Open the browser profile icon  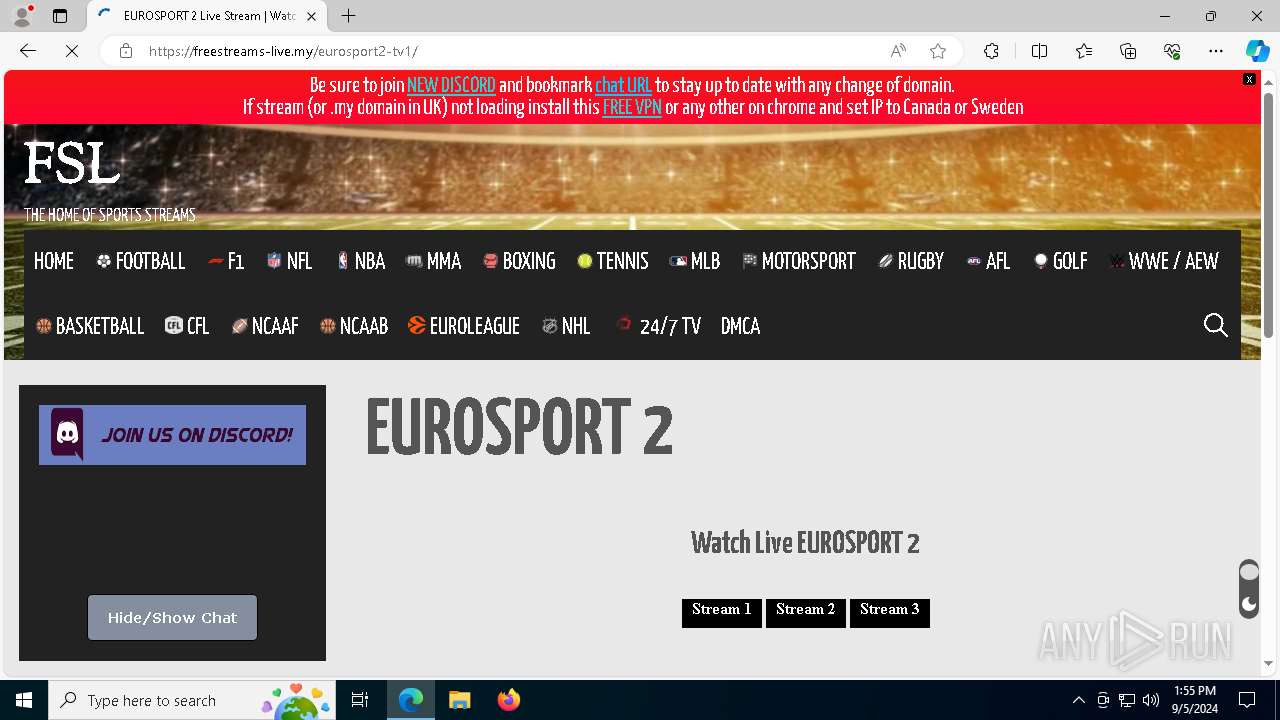coord(22,16)
